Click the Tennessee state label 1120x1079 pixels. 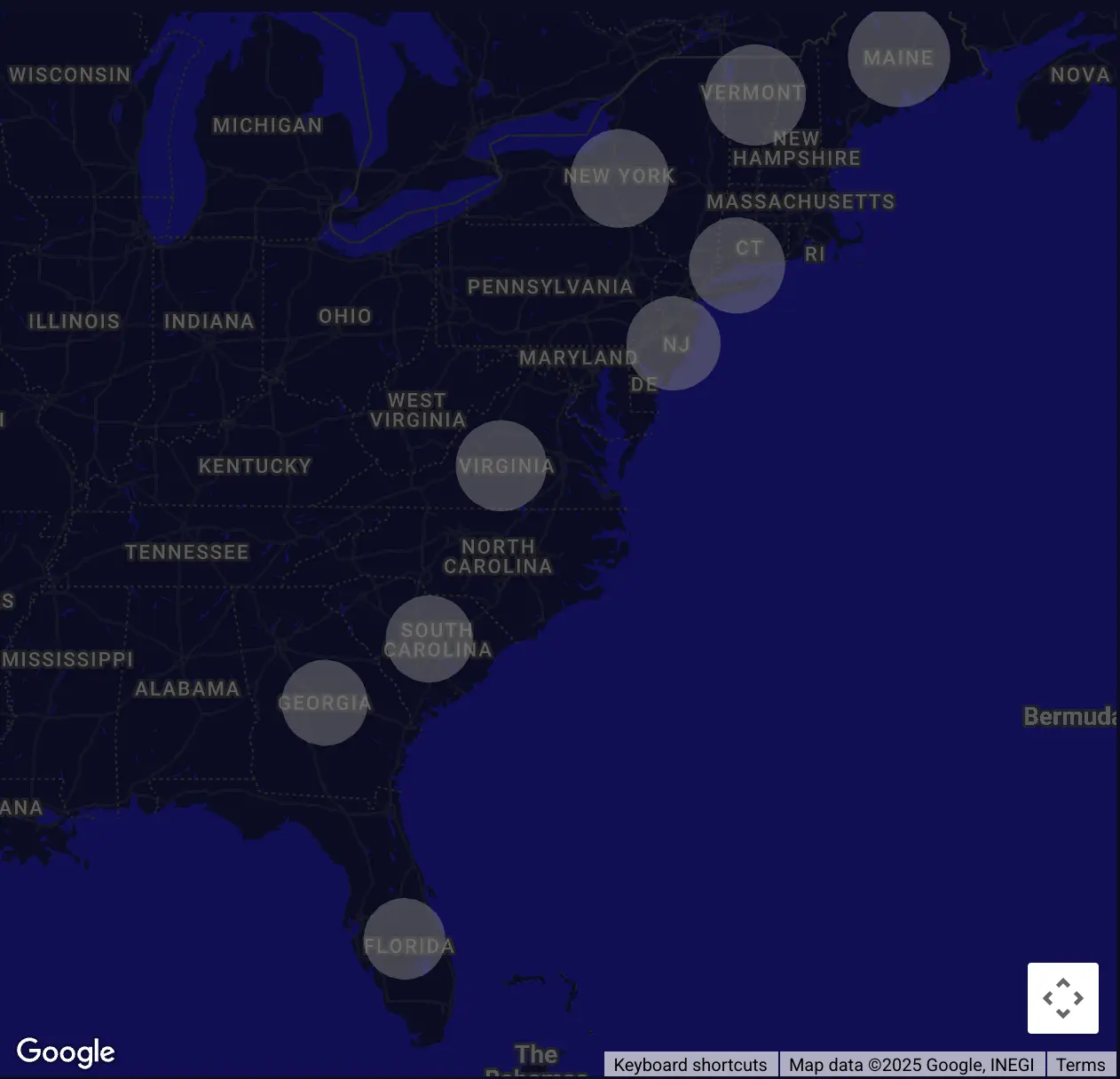click(186, 552)
